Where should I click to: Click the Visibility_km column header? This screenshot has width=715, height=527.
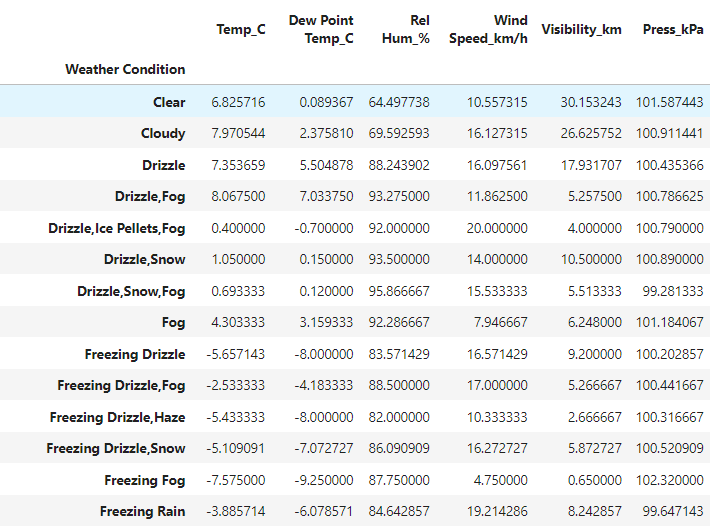coord(581,29)
